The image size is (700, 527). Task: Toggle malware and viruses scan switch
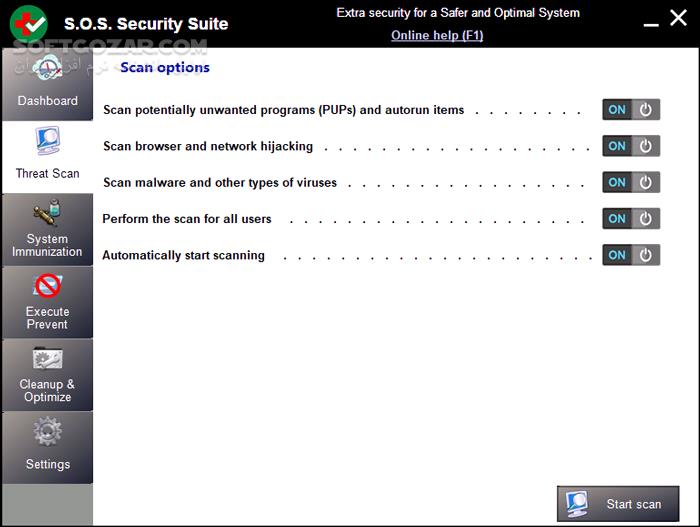point(631,182)
